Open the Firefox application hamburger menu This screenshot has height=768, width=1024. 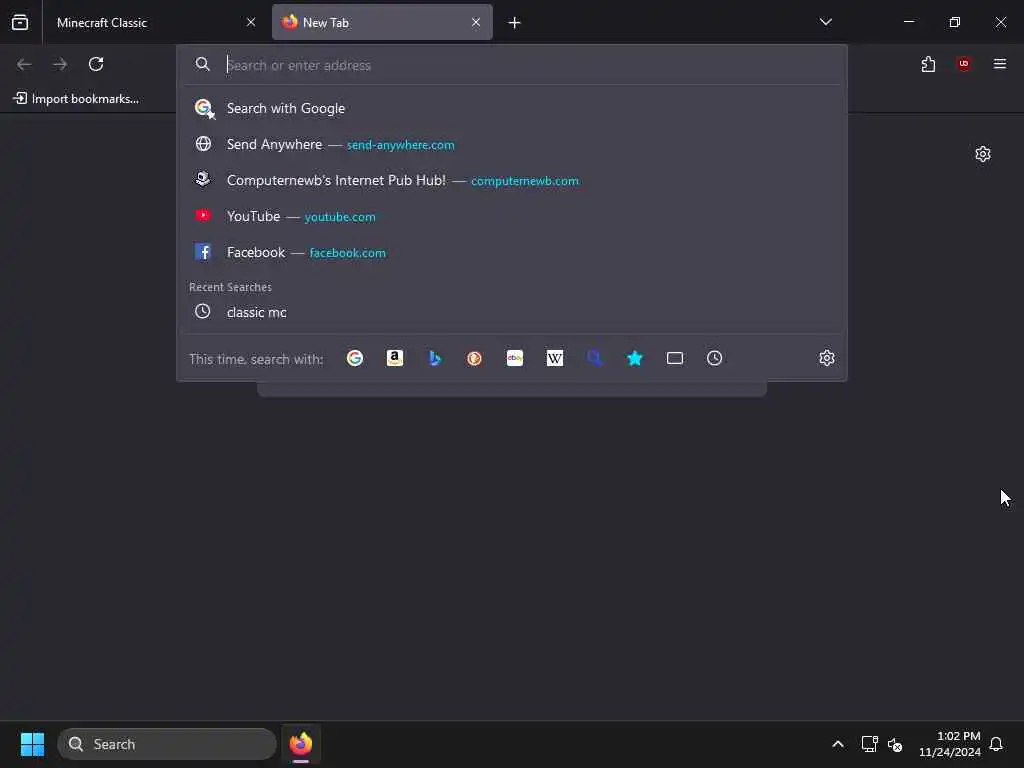(x=1000, y=64)
